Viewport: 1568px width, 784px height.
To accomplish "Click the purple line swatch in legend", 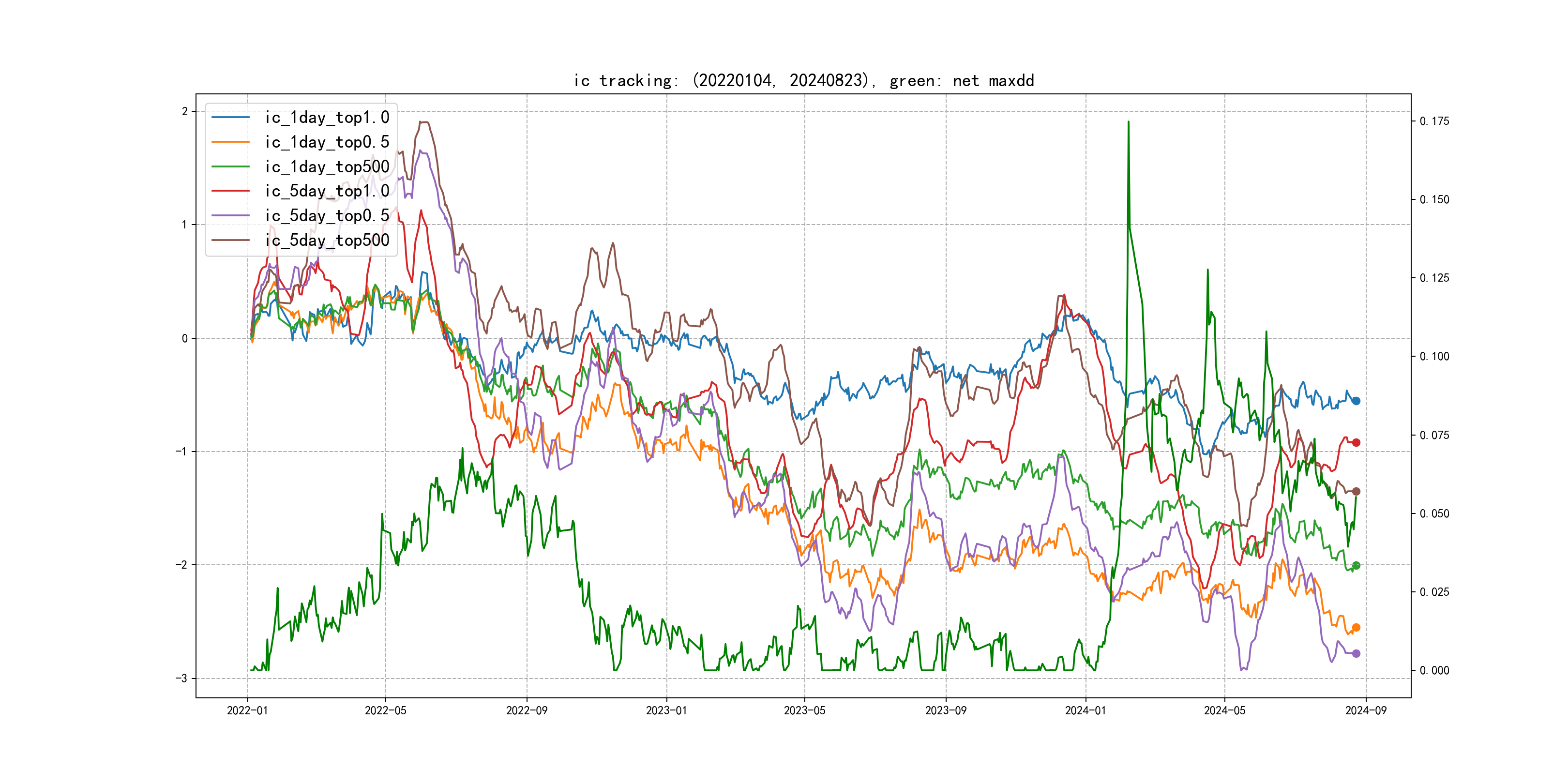I will [x=230, y=215].
